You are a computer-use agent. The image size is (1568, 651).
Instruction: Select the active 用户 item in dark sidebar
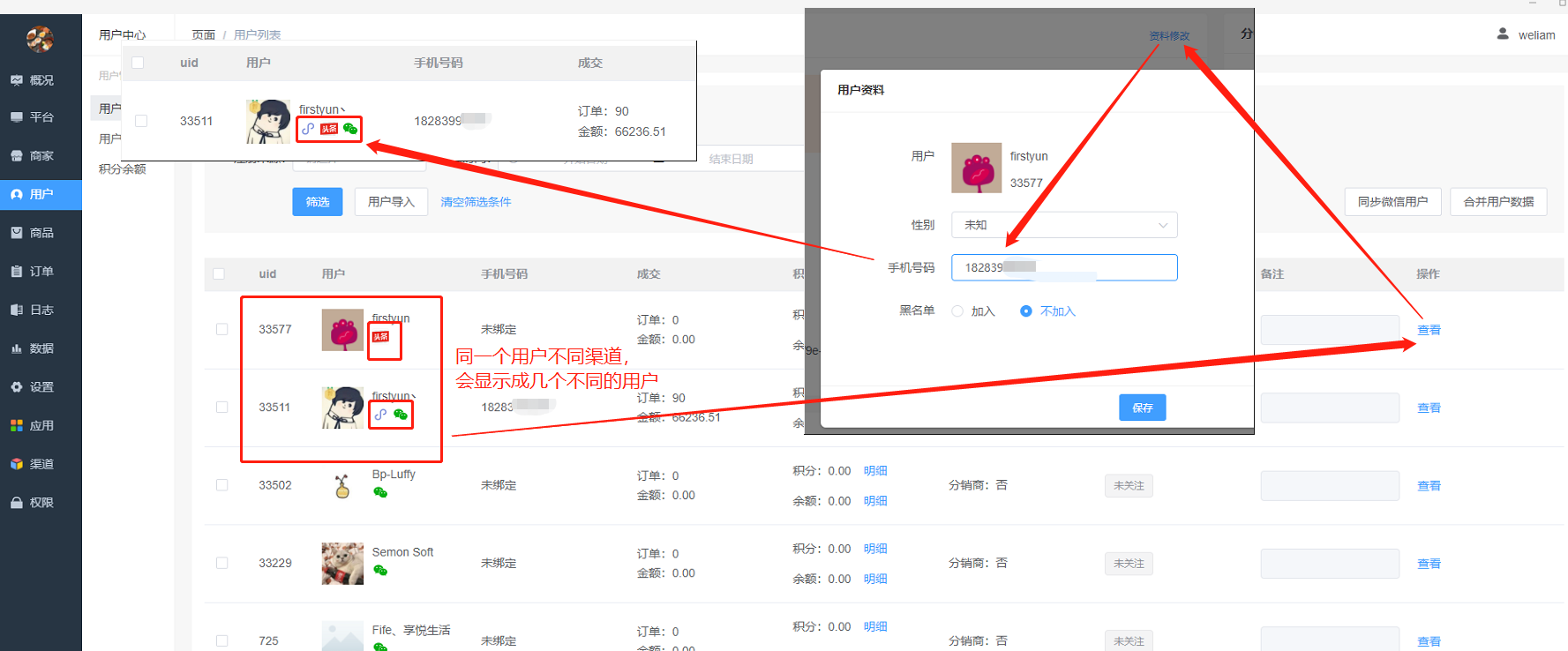tap(41, 194)
